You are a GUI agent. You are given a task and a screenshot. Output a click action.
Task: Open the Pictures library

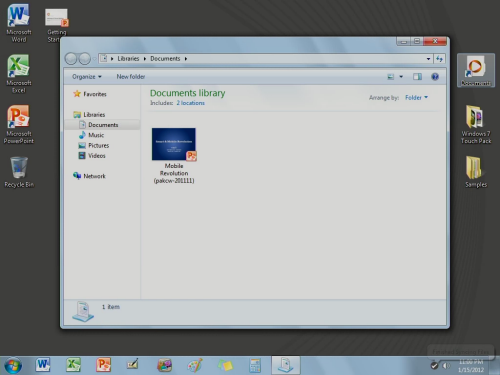[94, 145]
